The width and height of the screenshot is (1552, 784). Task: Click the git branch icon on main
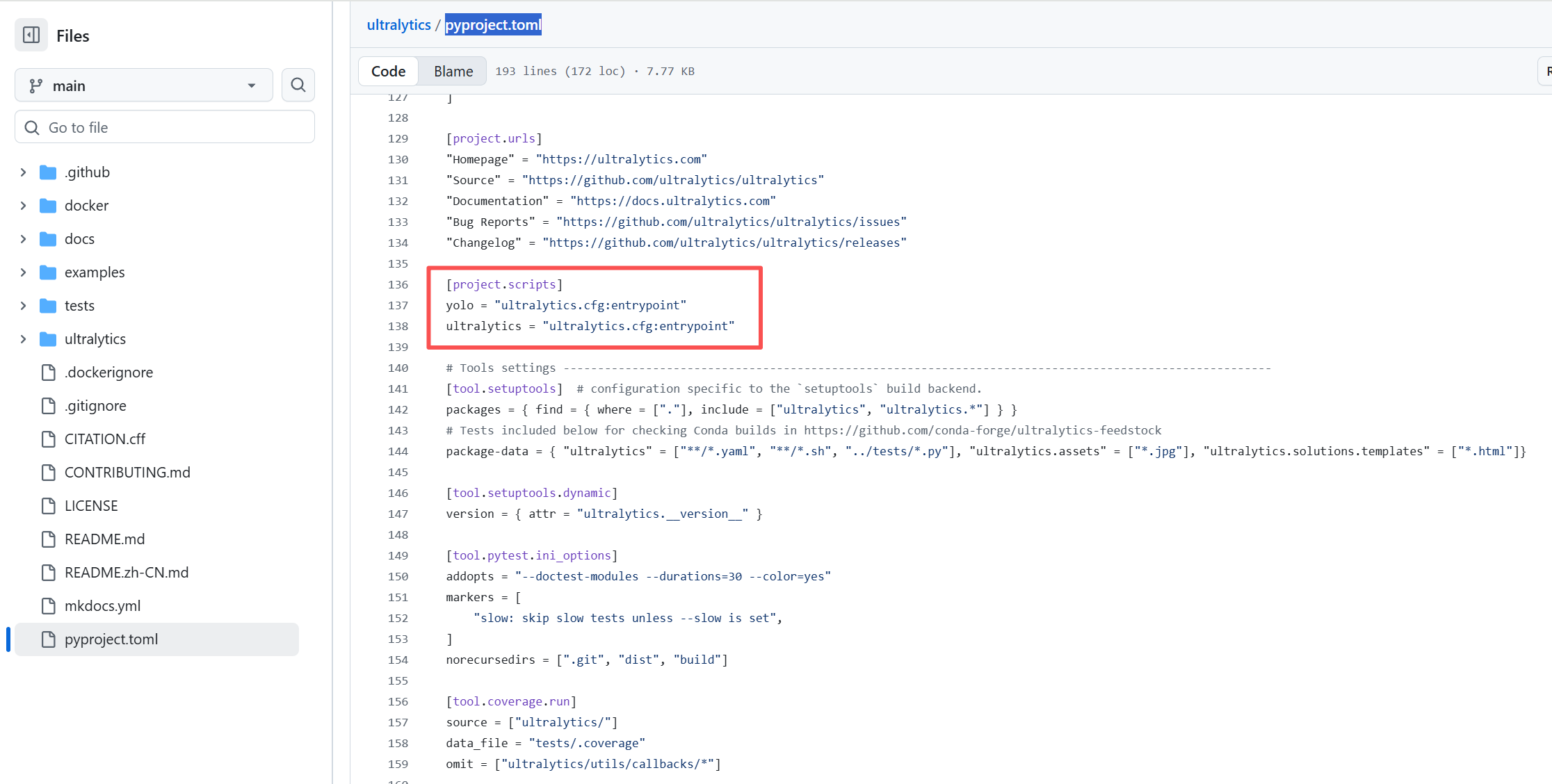35,85
